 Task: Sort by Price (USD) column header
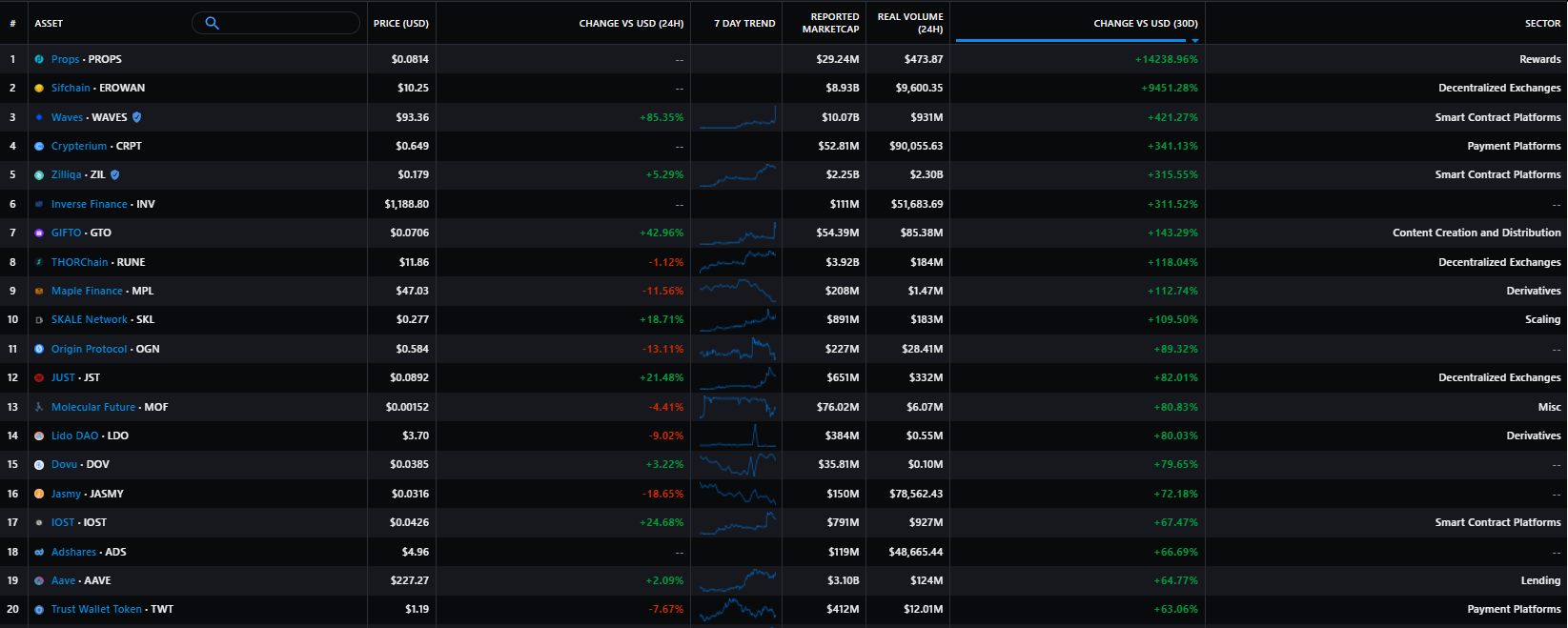401,23
